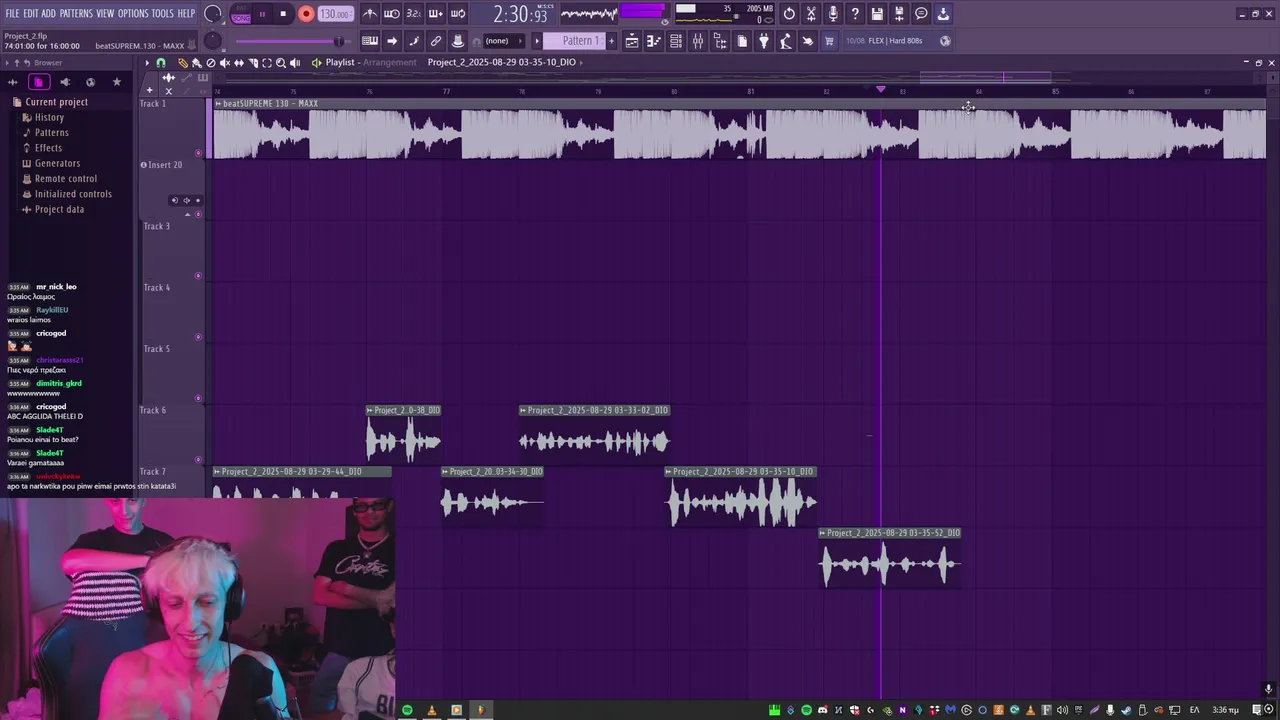Toggle the loop recording icon
Viewport: 1280px width, 720px height.
coord(457,14)
